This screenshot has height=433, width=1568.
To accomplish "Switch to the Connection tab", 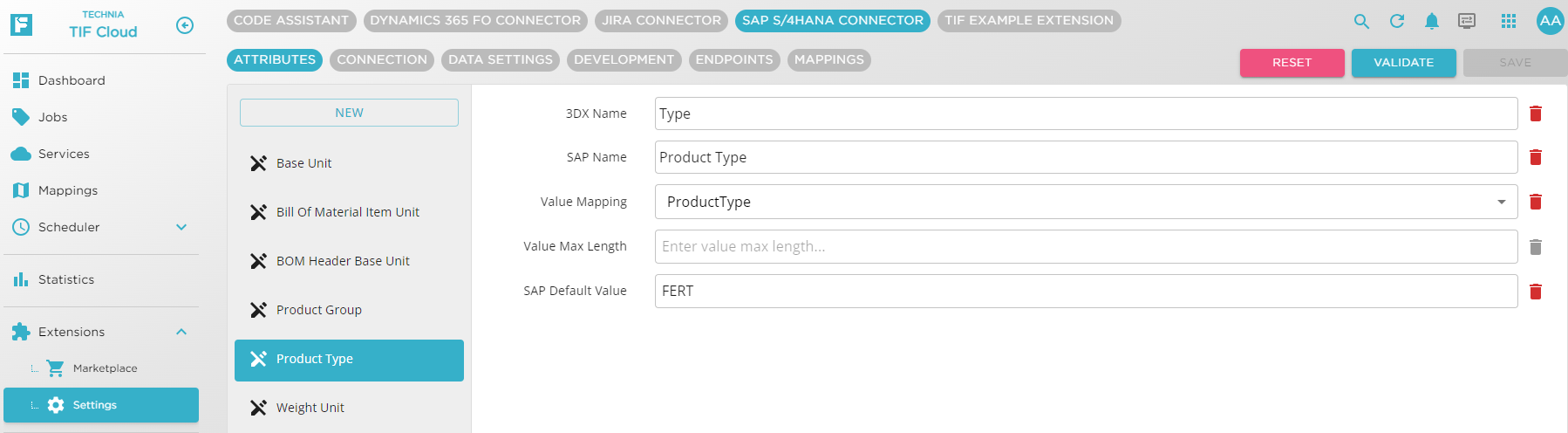I will [382, 59].
